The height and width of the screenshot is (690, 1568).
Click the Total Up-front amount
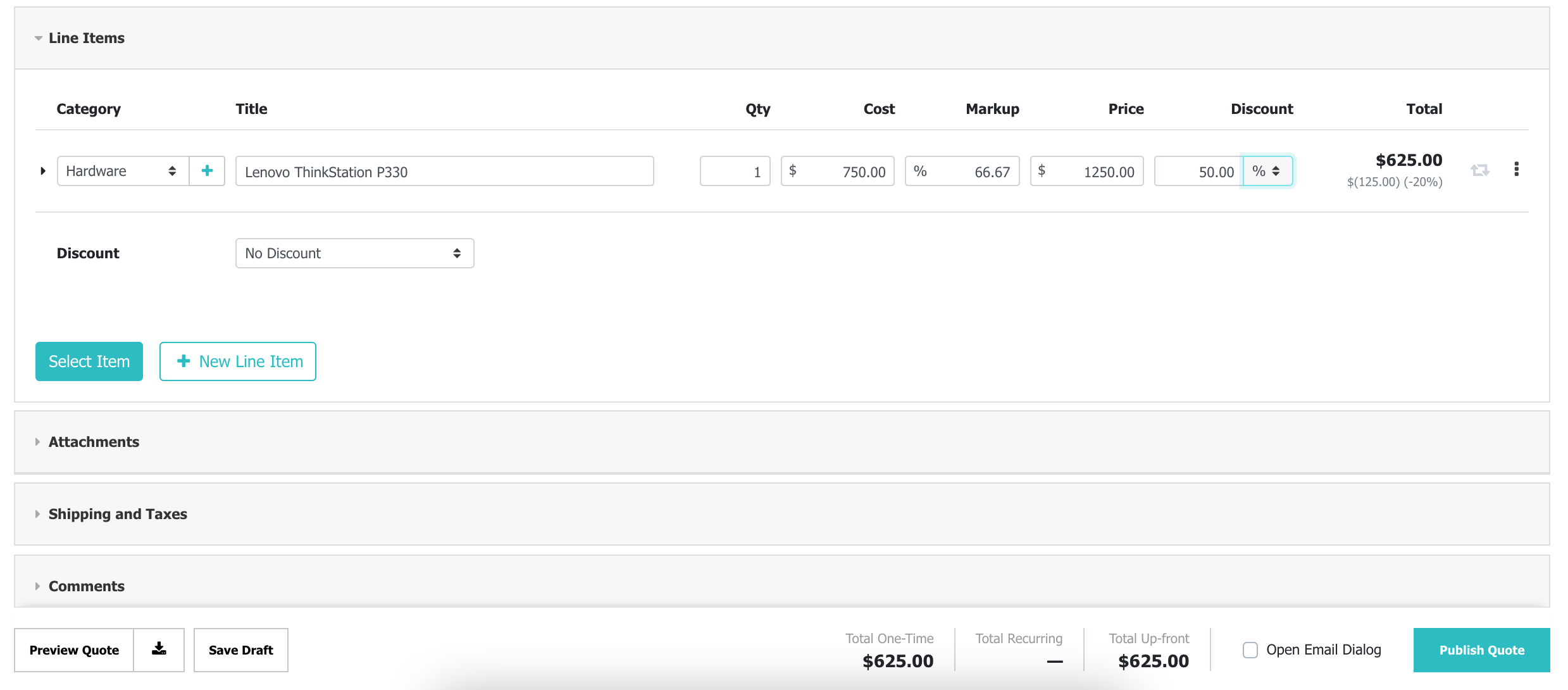1154,661
